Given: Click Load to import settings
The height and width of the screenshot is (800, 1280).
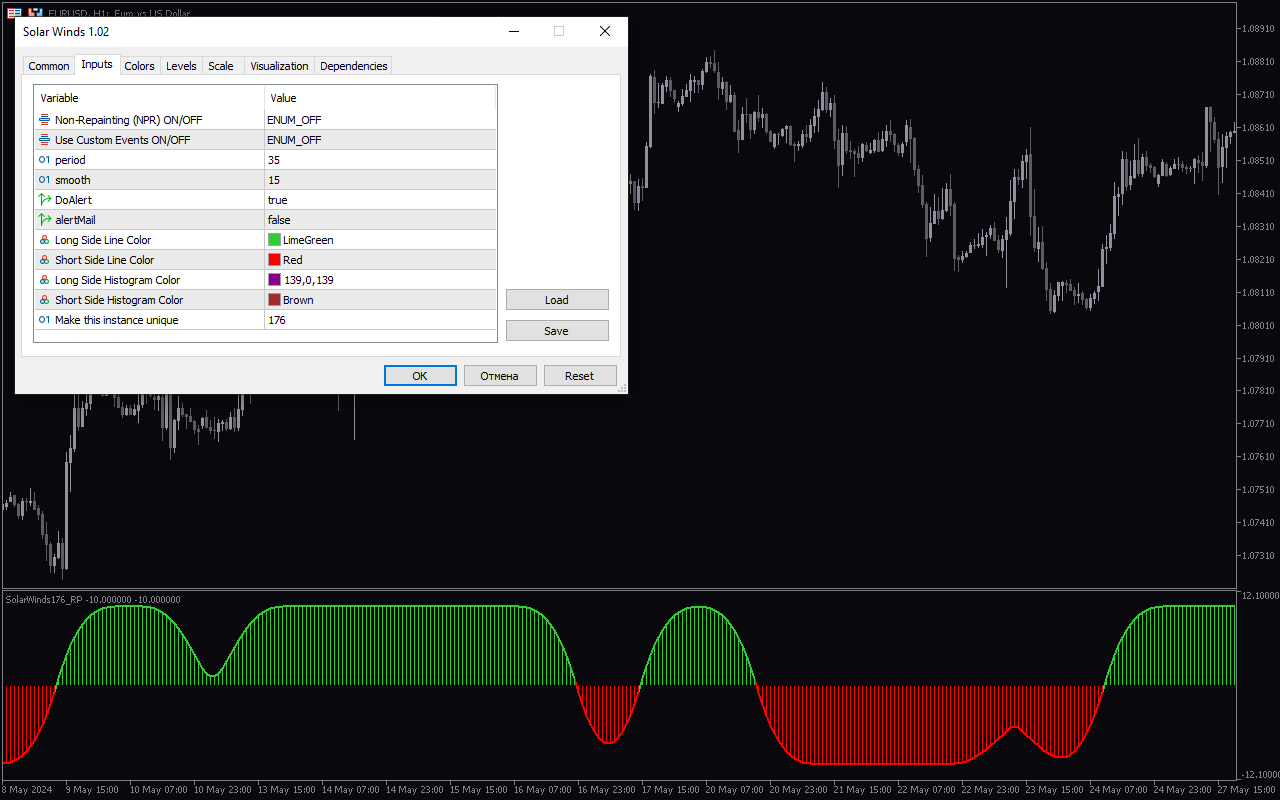Looking at the screenshot, I should [557, 300].
